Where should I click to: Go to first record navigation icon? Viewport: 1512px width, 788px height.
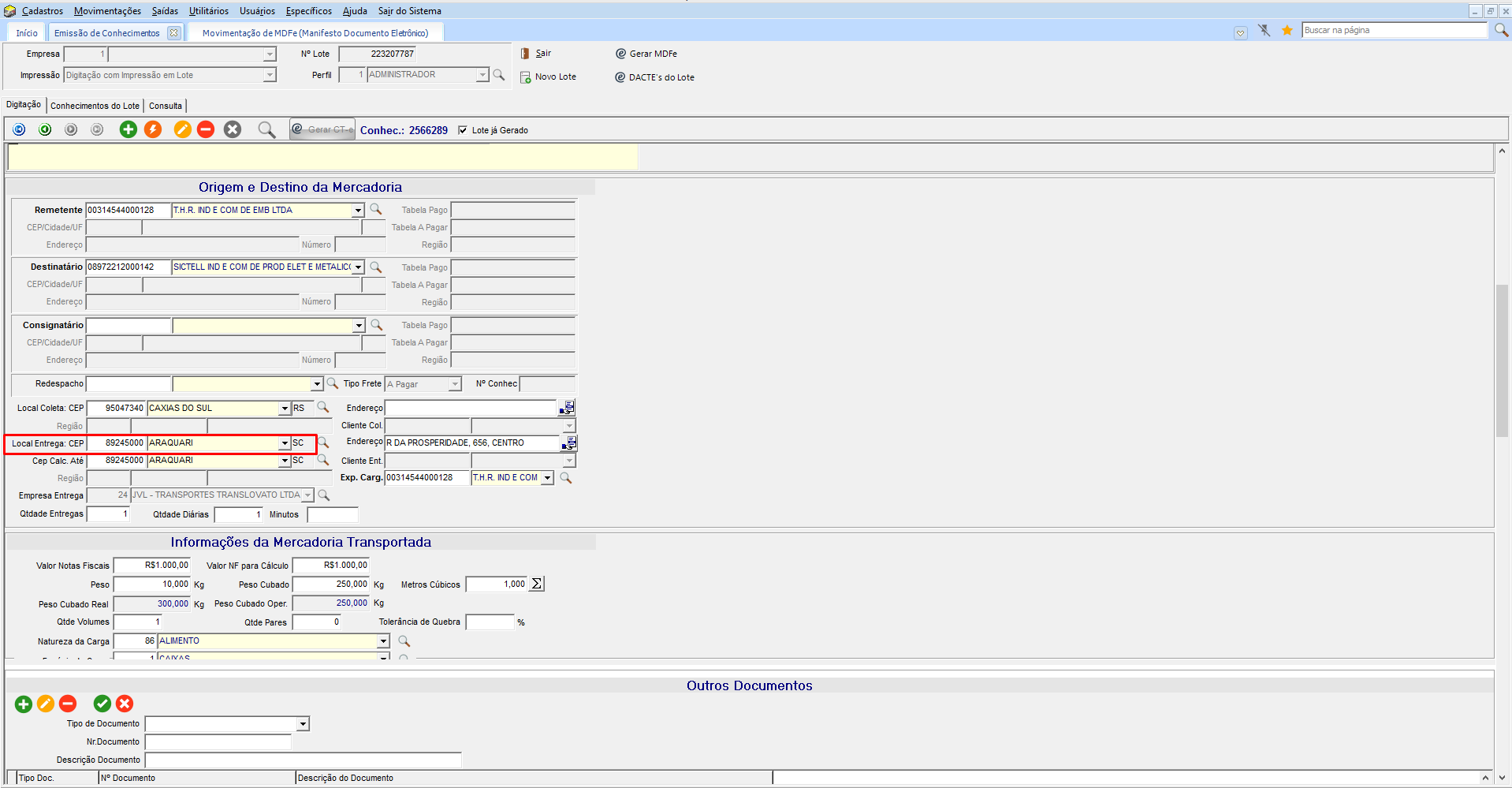point(19,129)
